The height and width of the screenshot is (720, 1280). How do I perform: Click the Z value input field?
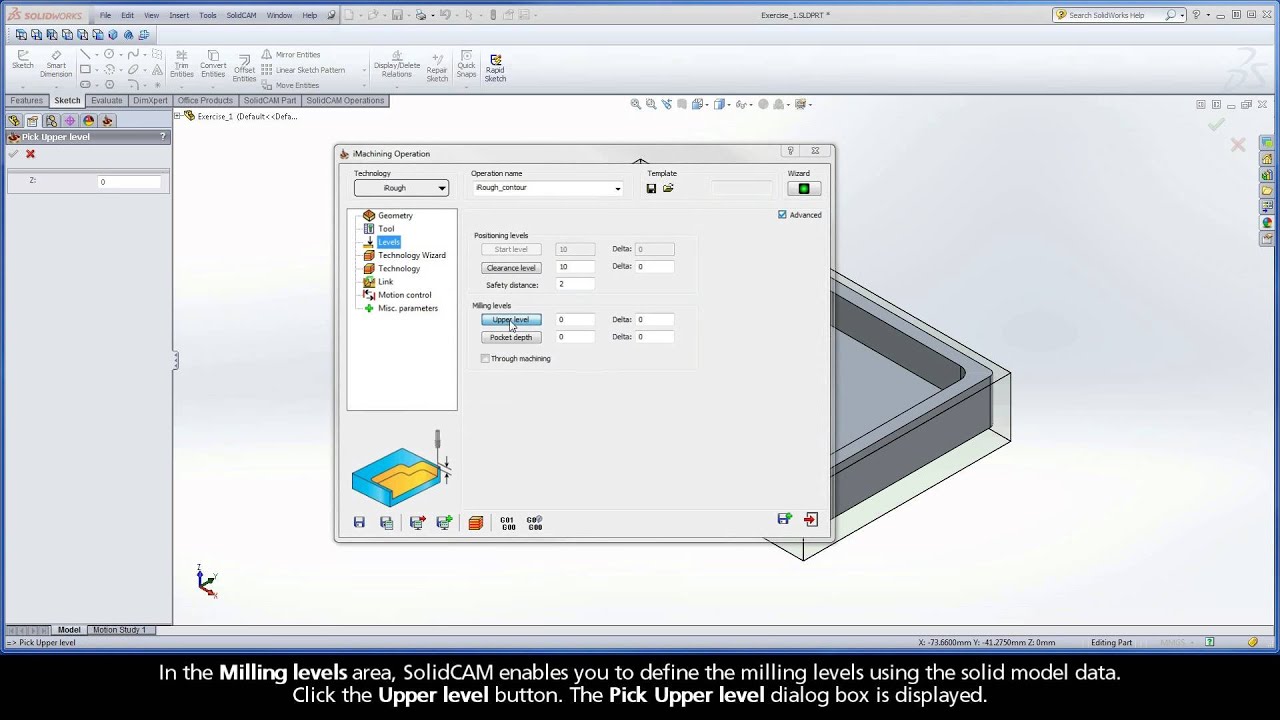click(x=128, y=182)
